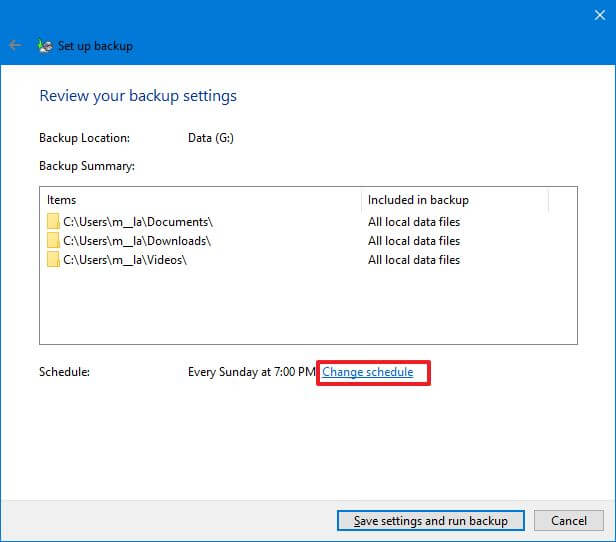The image size is (616, 542).
Task: Click the Set up backup wizard icon
Action: (45, 46)
